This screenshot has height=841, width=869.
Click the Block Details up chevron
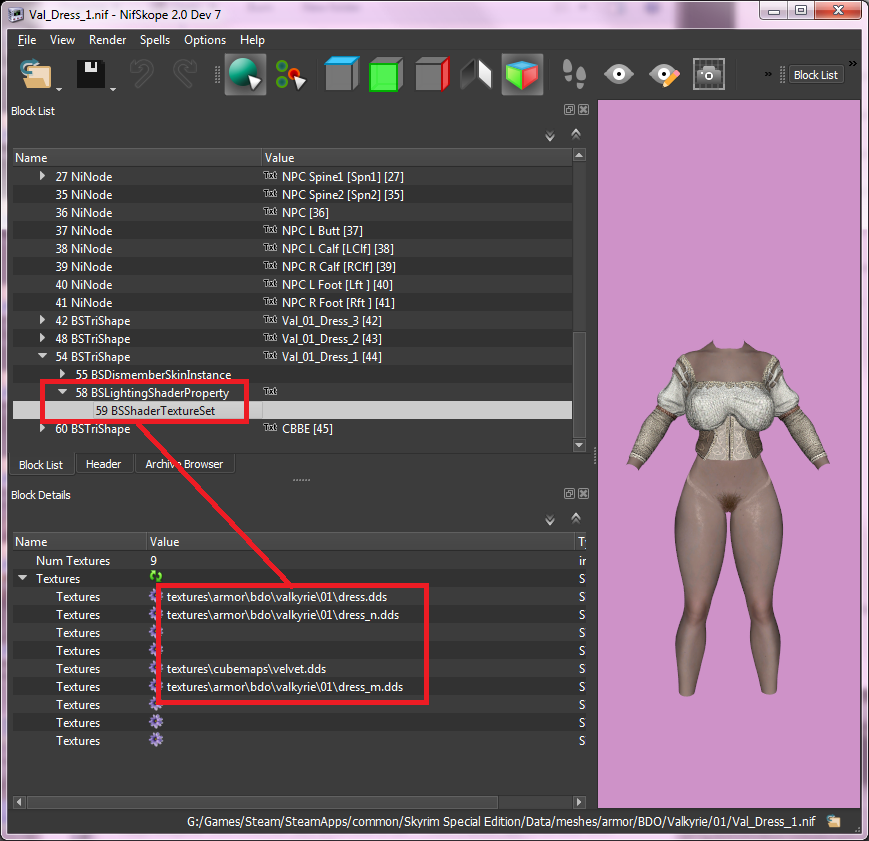pyautogui.click(x=576, y=518)
